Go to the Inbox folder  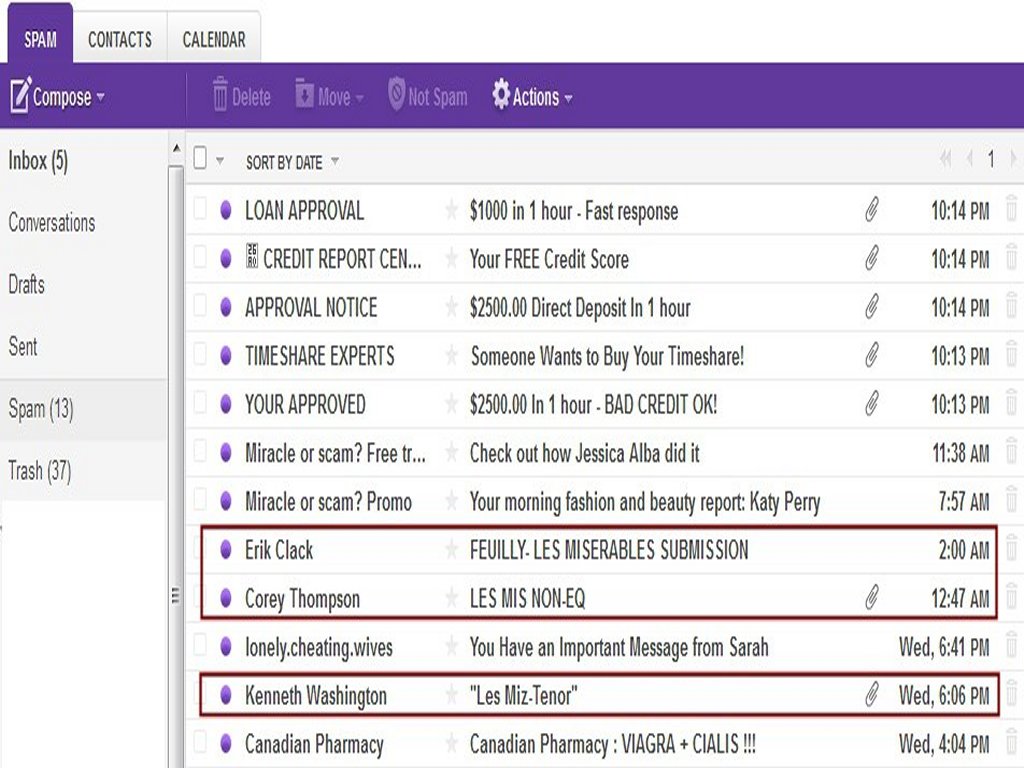(x=38, y=161)
